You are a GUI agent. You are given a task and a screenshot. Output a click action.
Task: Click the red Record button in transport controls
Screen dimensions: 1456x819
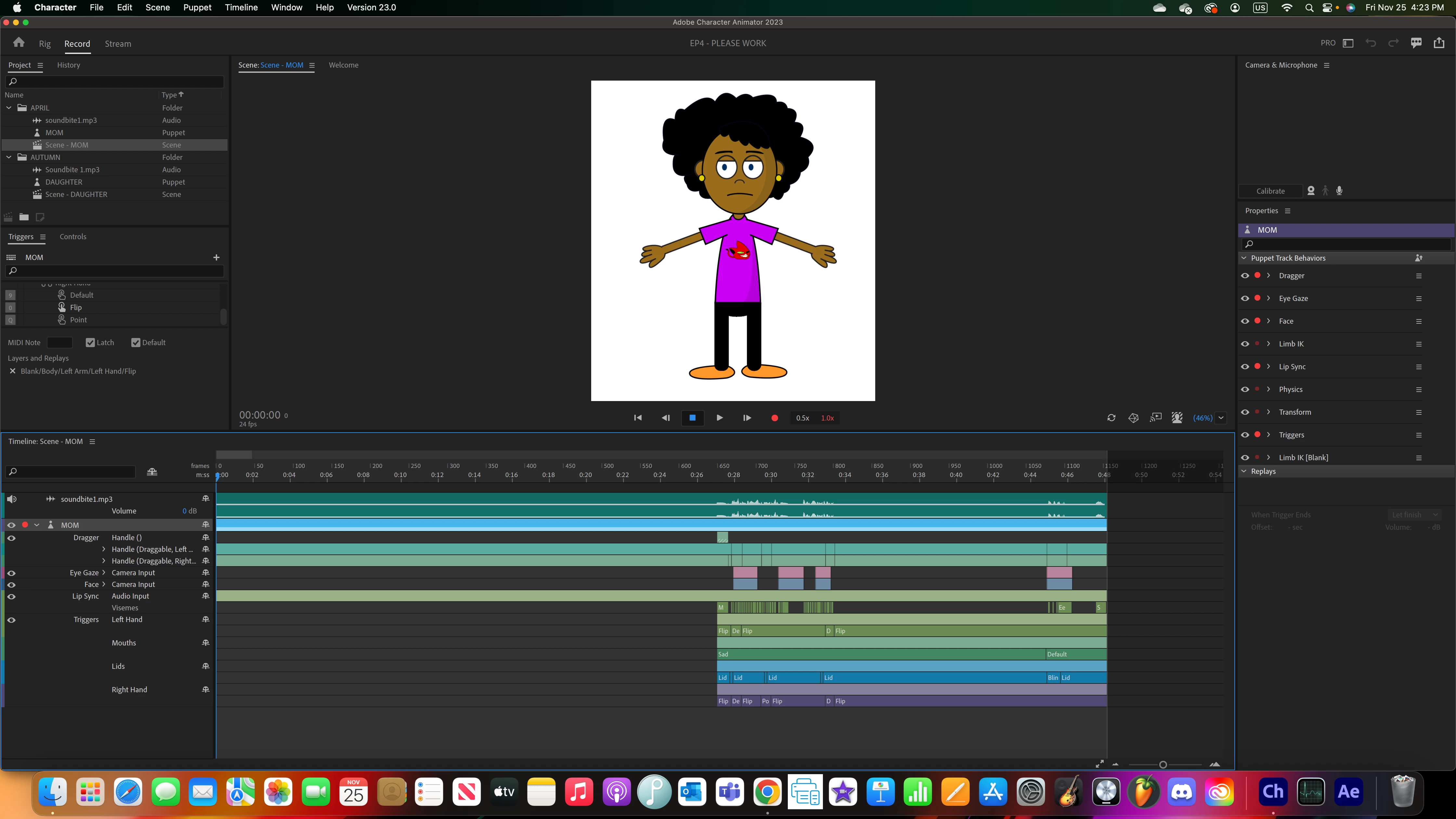pos(774,418)
